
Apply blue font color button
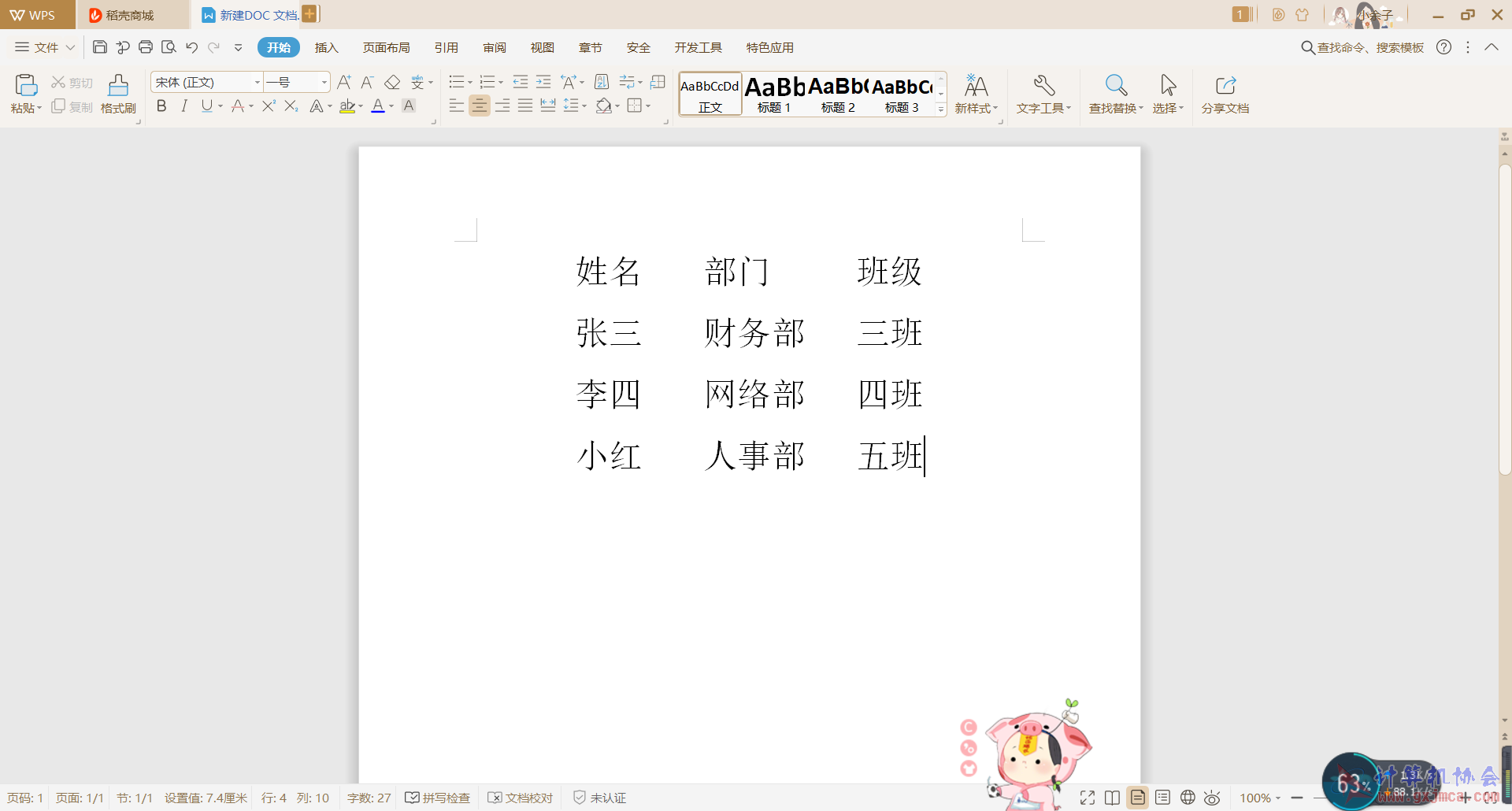click(x=378, y=106)
